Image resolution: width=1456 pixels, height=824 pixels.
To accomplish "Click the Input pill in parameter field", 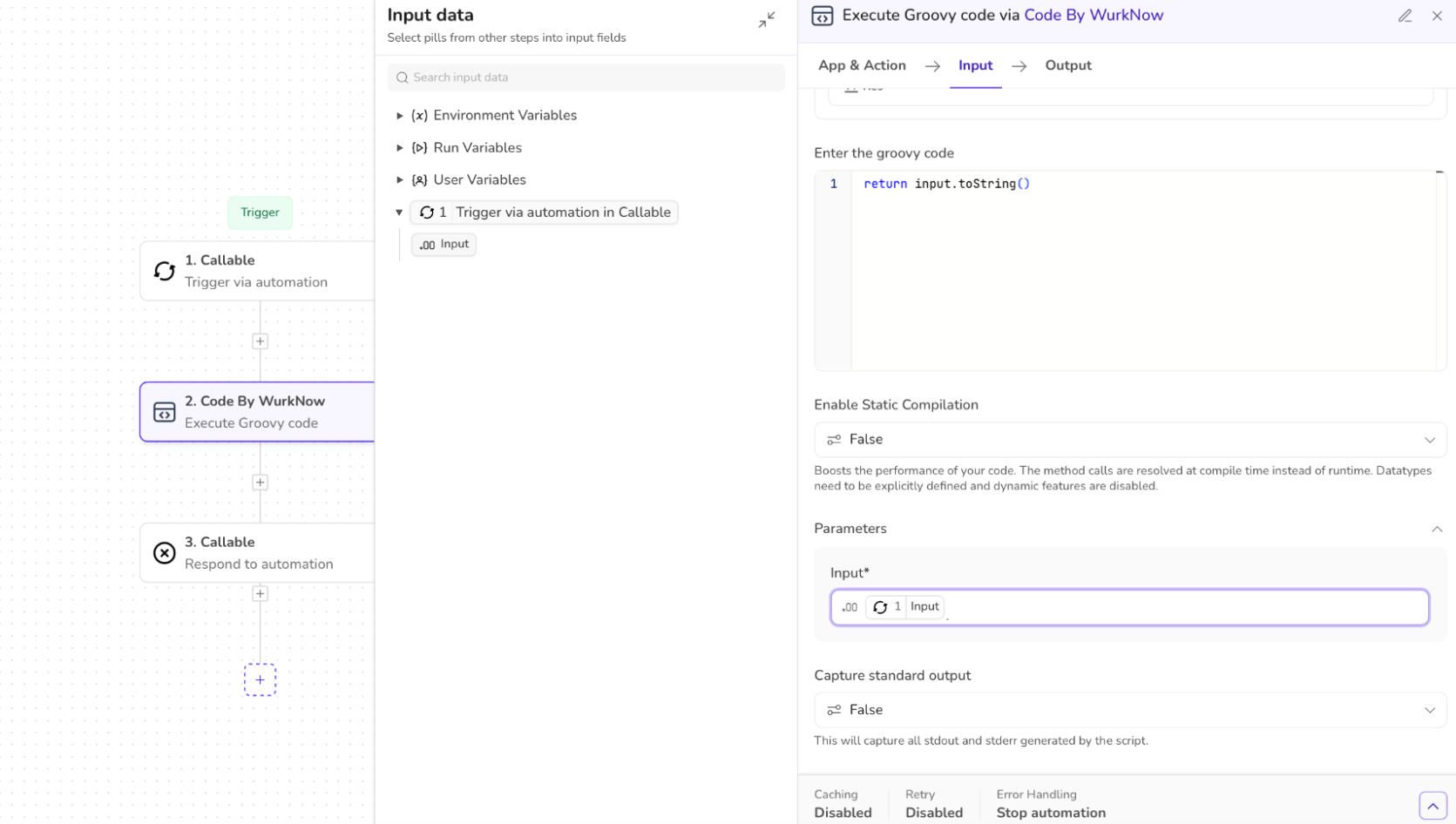I will (x=904, y=607).
